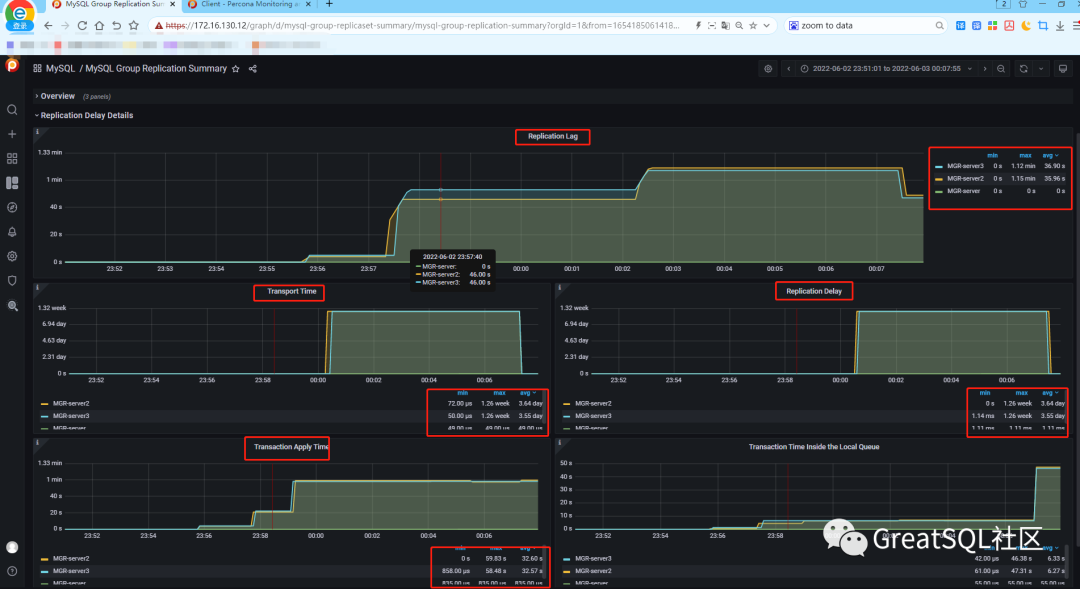Image resolution: width=1080 pixels, height=589 pixels.
Task: Zoom out the time range icon
Action: (1001, 69)
